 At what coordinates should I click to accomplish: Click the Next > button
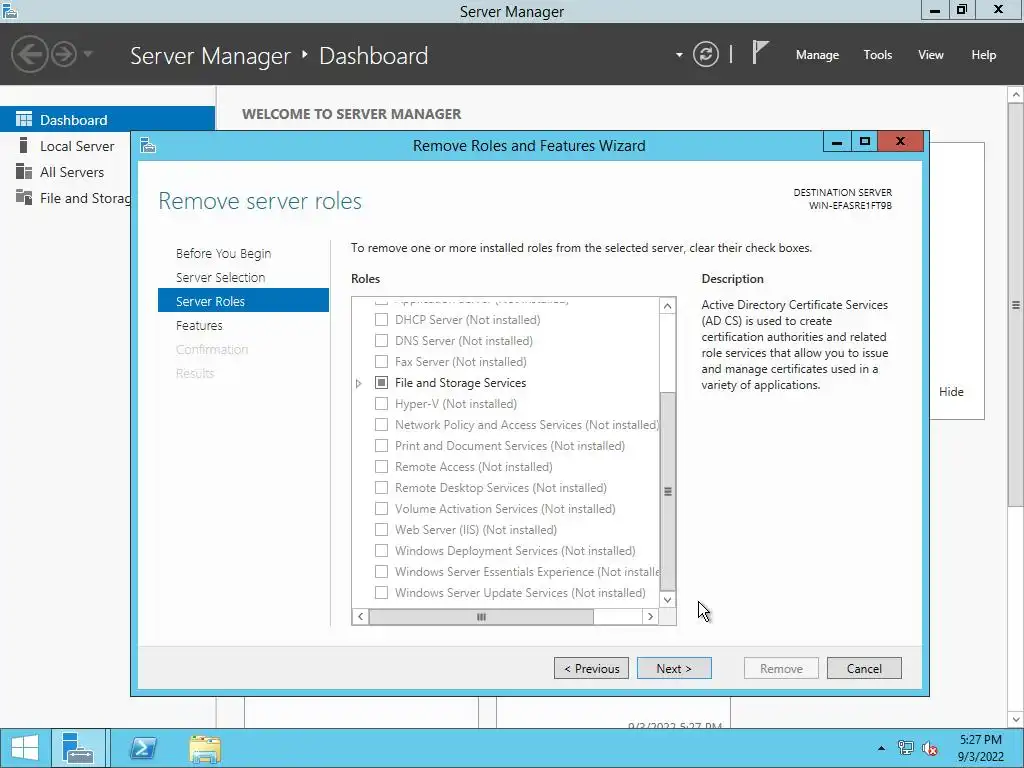[x=674, y=668]
